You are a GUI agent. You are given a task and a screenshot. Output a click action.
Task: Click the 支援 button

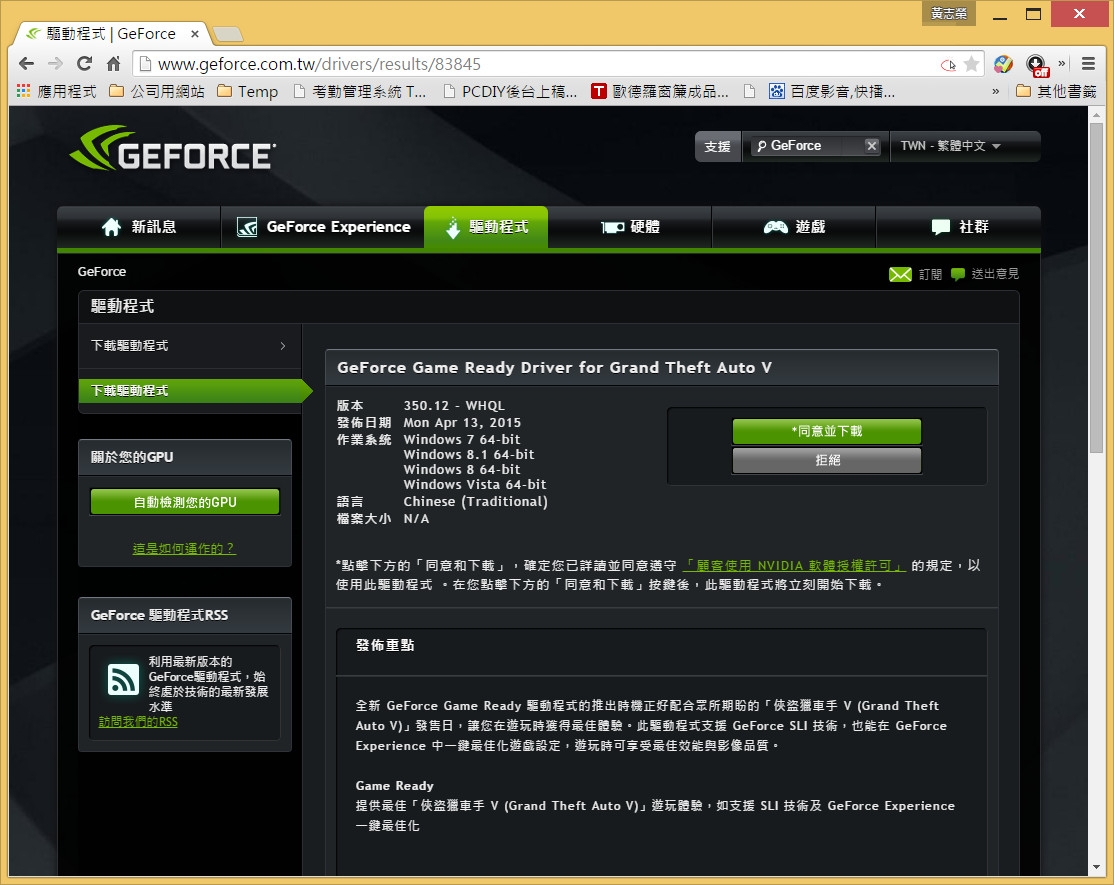tap(718, 146)
